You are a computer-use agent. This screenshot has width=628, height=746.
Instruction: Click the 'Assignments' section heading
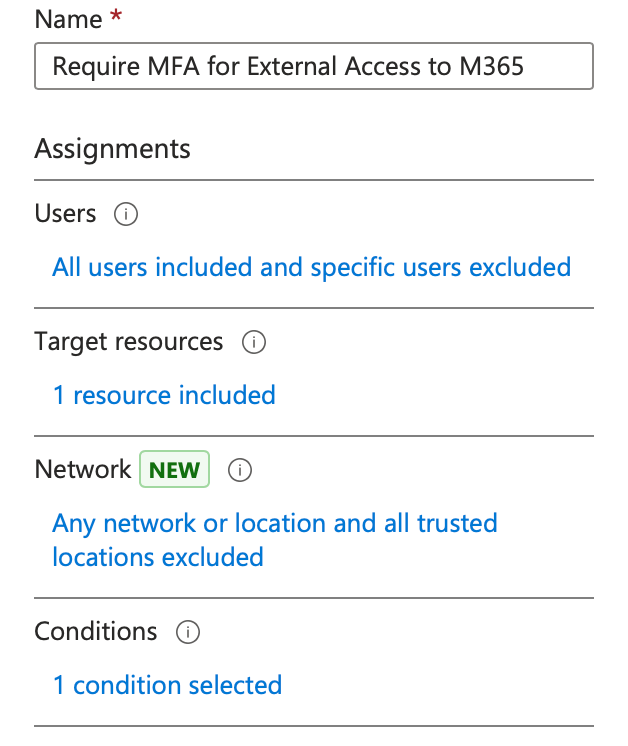point(112,149)
